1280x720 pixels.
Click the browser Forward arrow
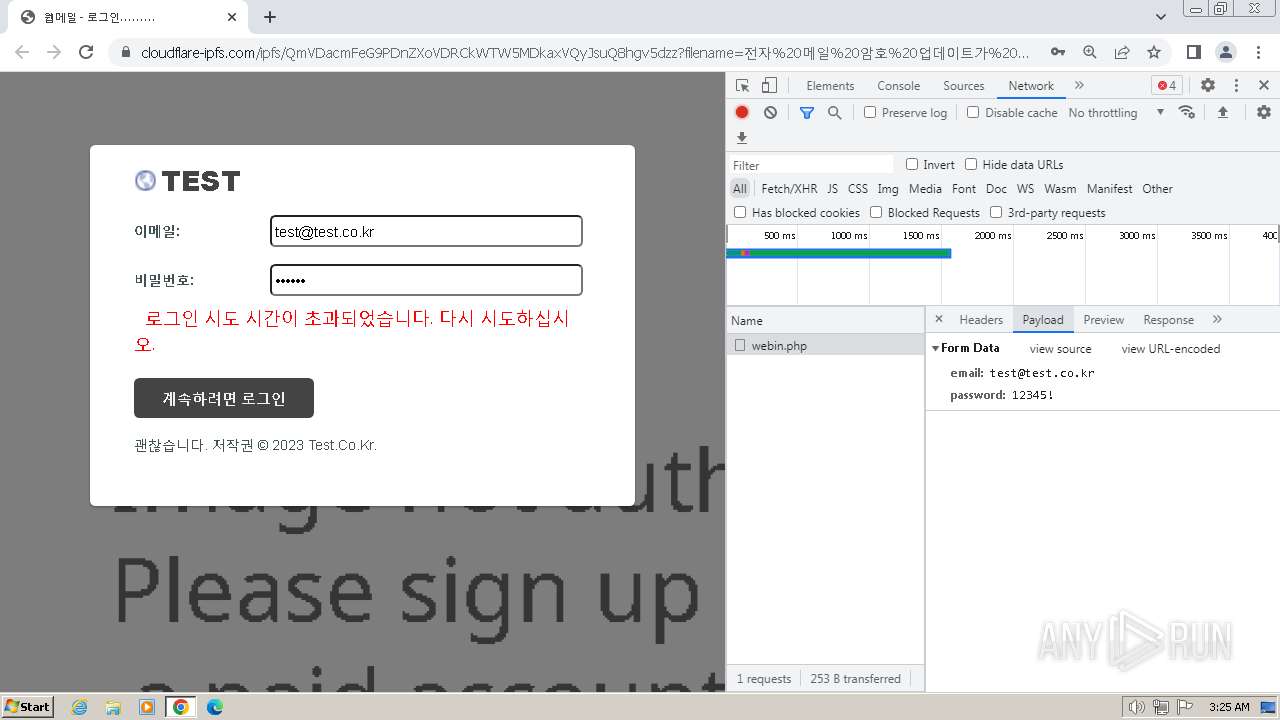[54, 52]
